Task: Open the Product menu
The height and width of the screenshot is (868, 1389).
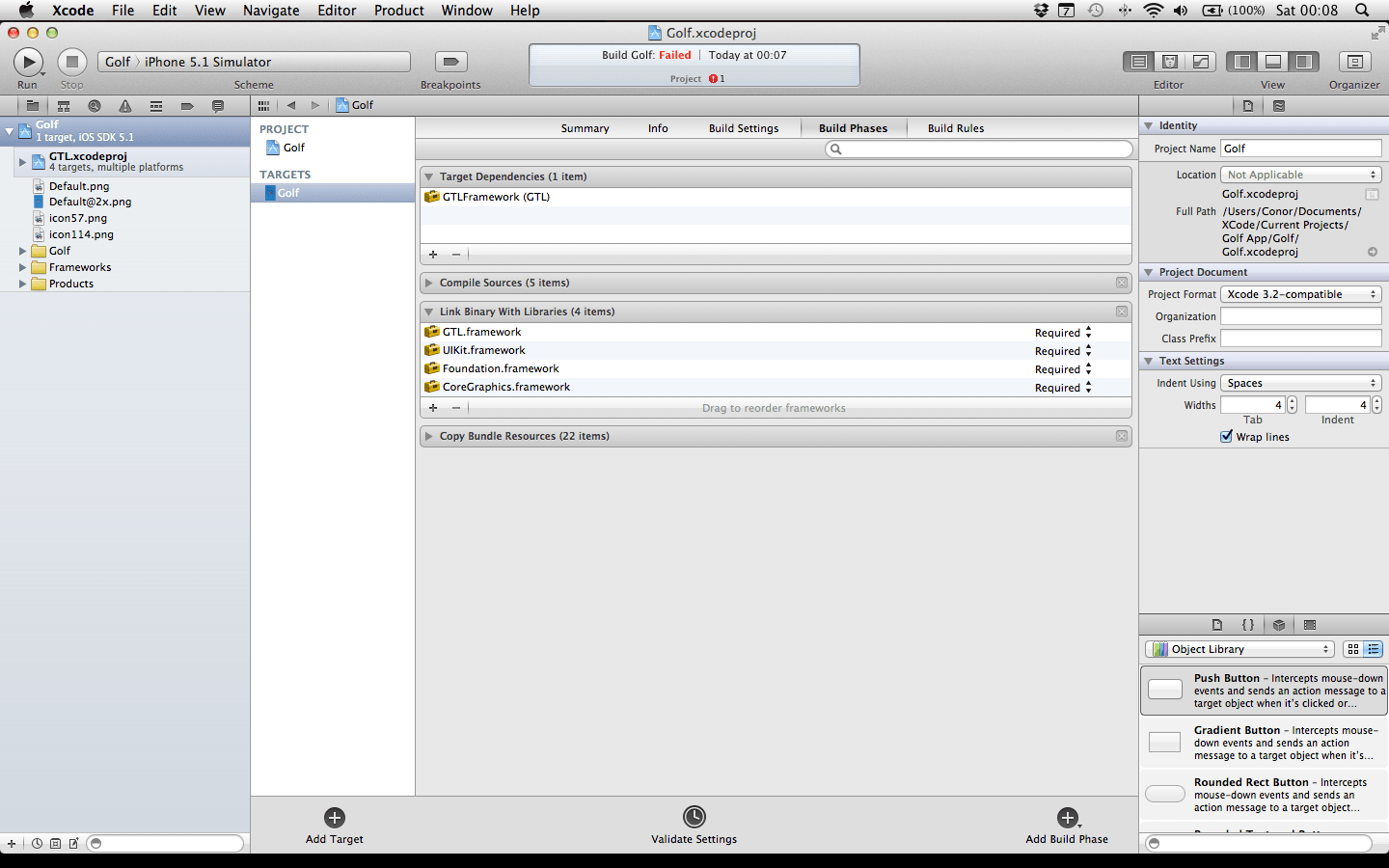Action: [x=399, y=11]
